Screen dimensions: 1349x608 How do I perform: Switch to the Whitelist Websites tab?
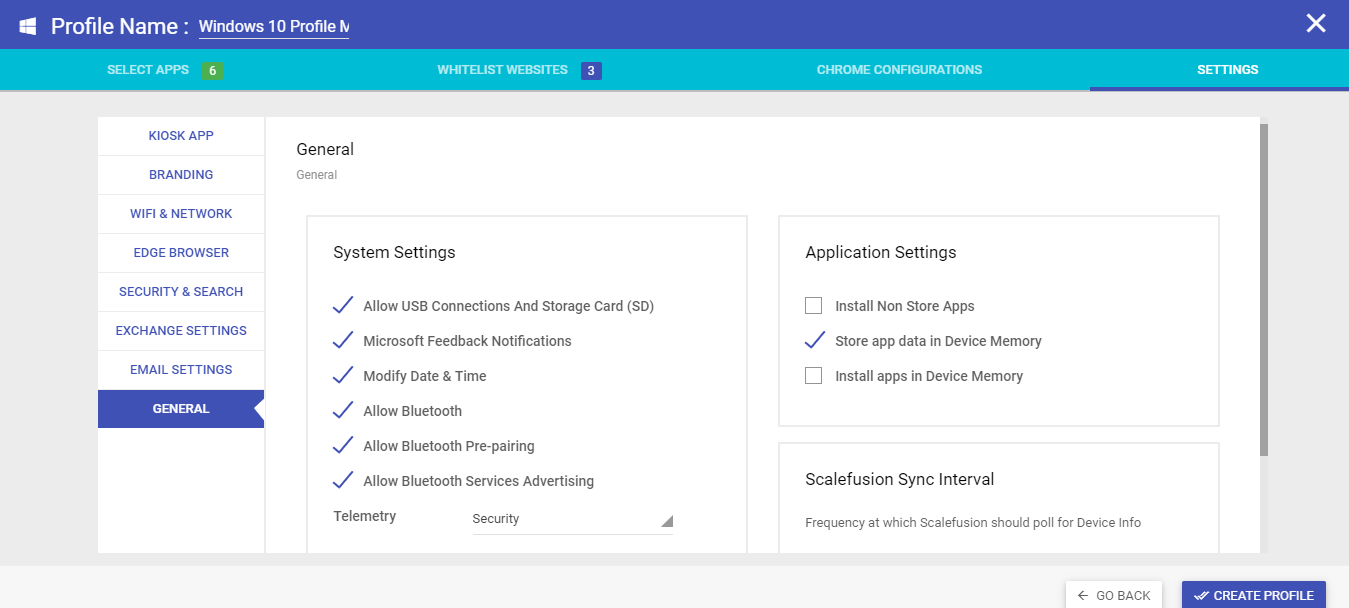click(502, 70)
